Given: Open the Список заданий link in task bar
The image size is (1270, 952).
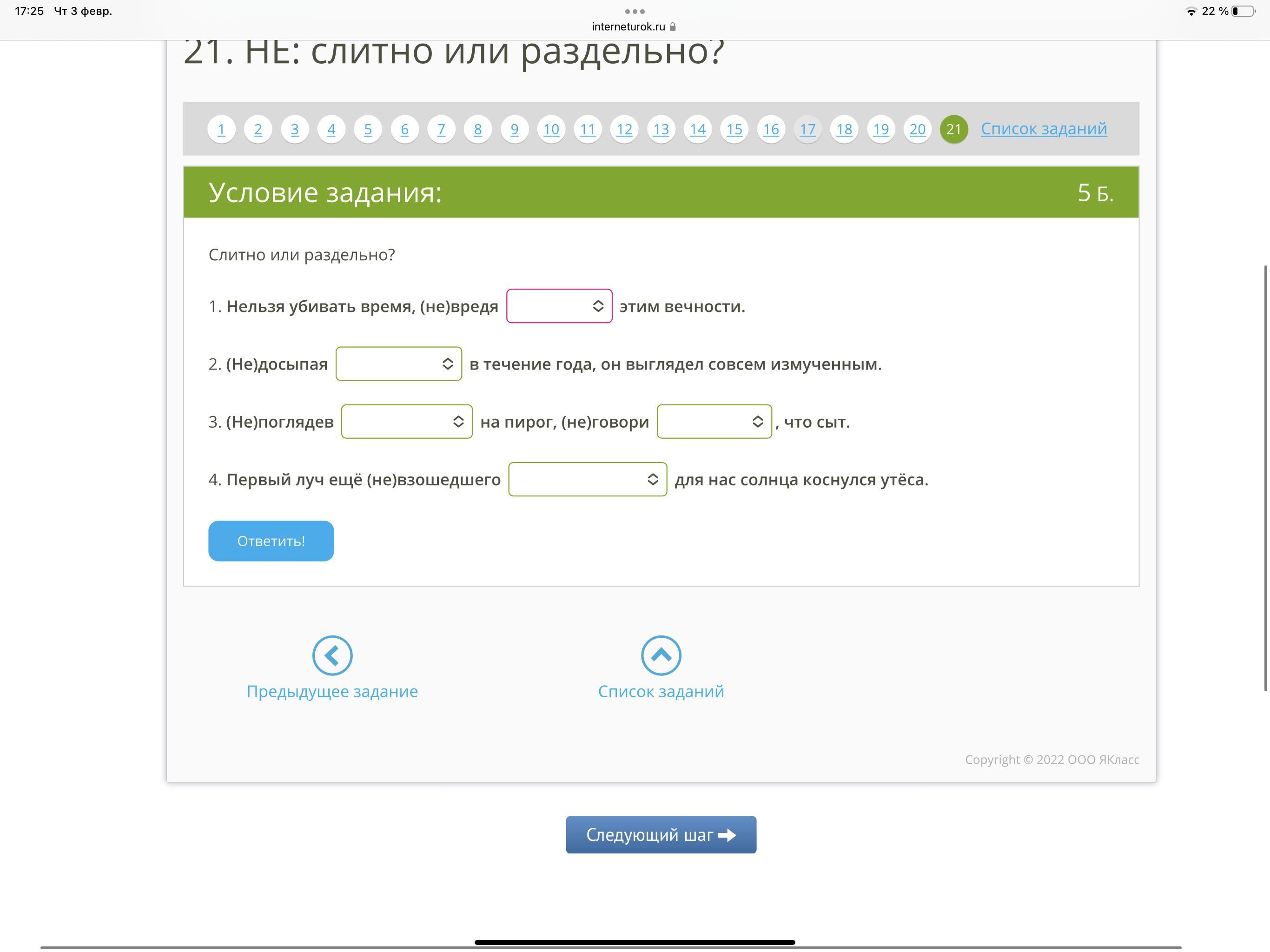Looking at the screenshot, I should [x=1043, y=129].
